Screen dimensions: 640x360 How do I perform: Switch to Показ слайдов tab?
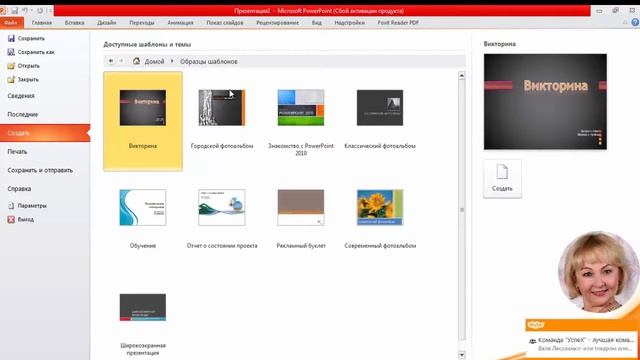(224, 23)
